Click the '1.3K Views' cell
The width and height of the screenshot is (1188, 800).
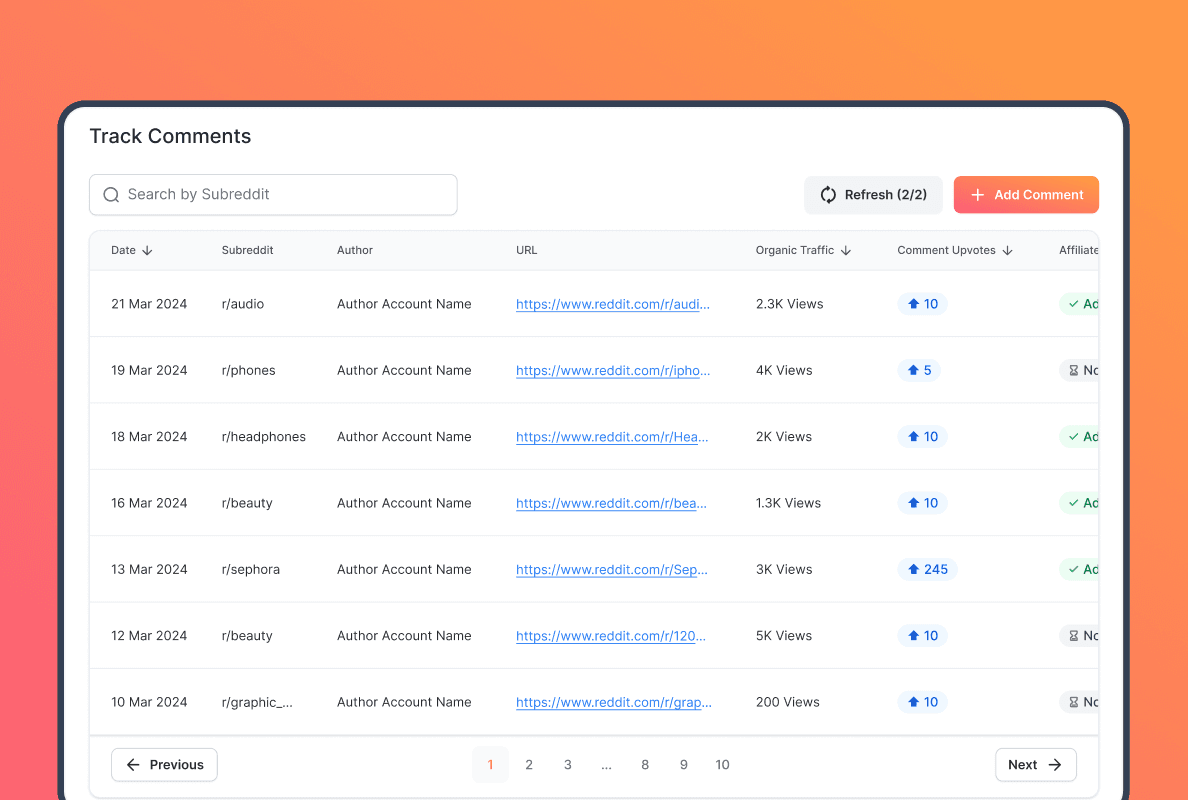coord(788,503)
